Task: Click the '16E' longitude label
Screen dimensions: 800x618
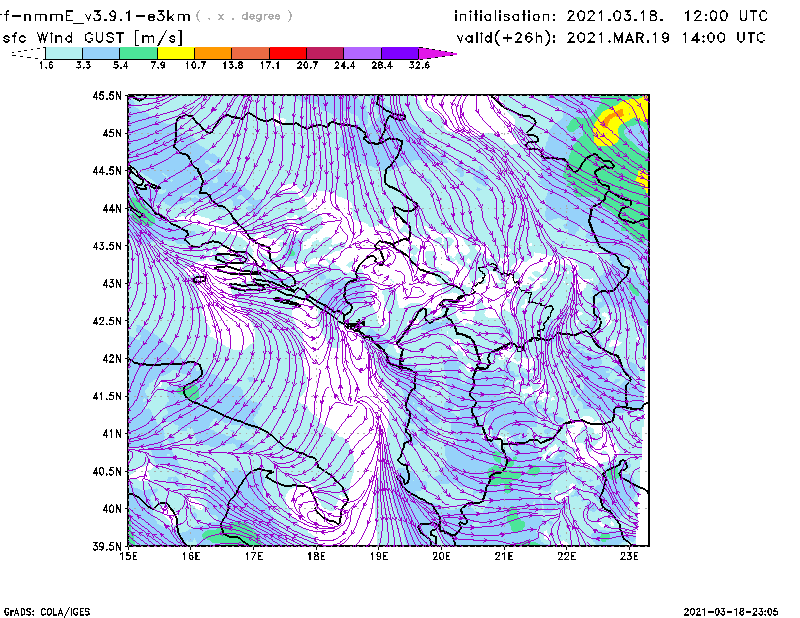Action: pyautogui.click(x=191, y=556)
